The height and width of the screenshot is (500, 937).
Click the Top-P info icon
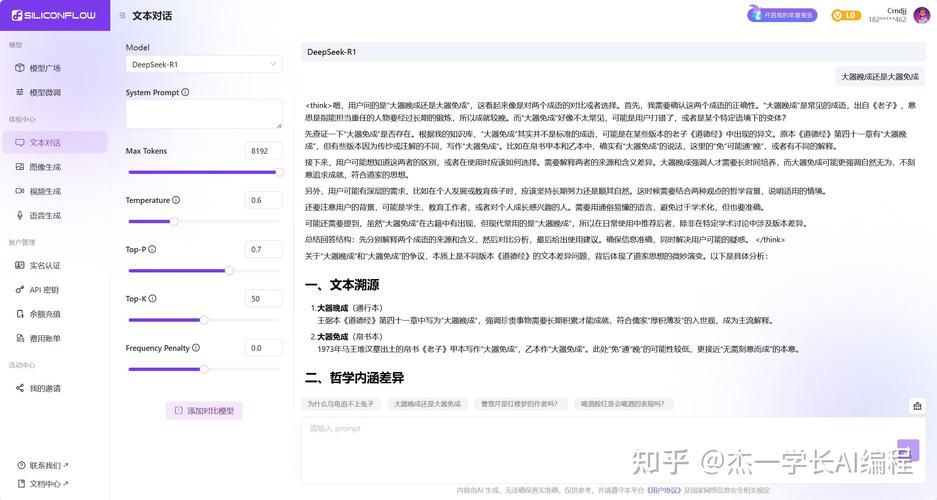pyautogui.click(x=152, y=249)
